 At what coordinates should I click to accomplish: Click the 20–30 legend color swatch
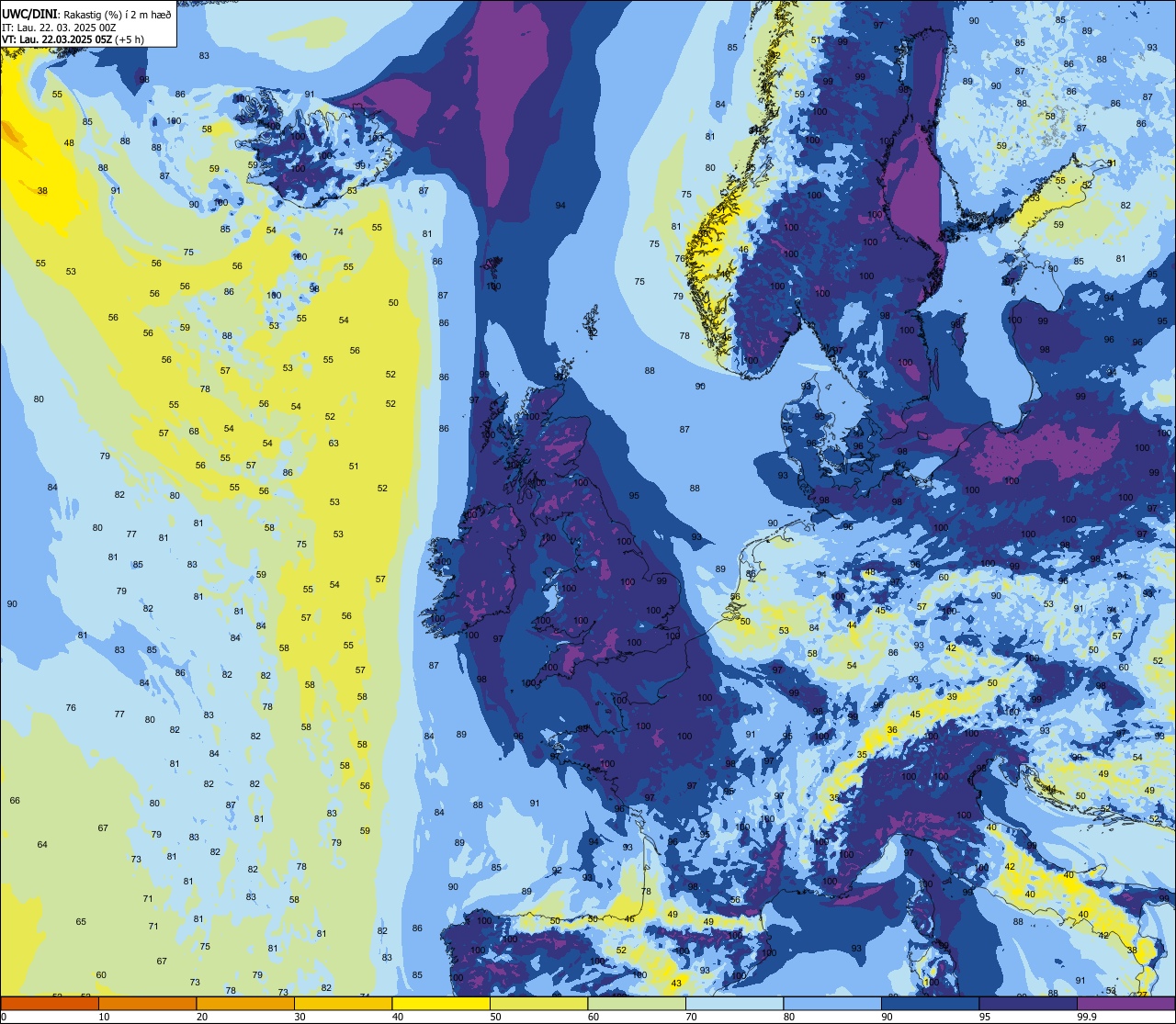coord(245,1003)
